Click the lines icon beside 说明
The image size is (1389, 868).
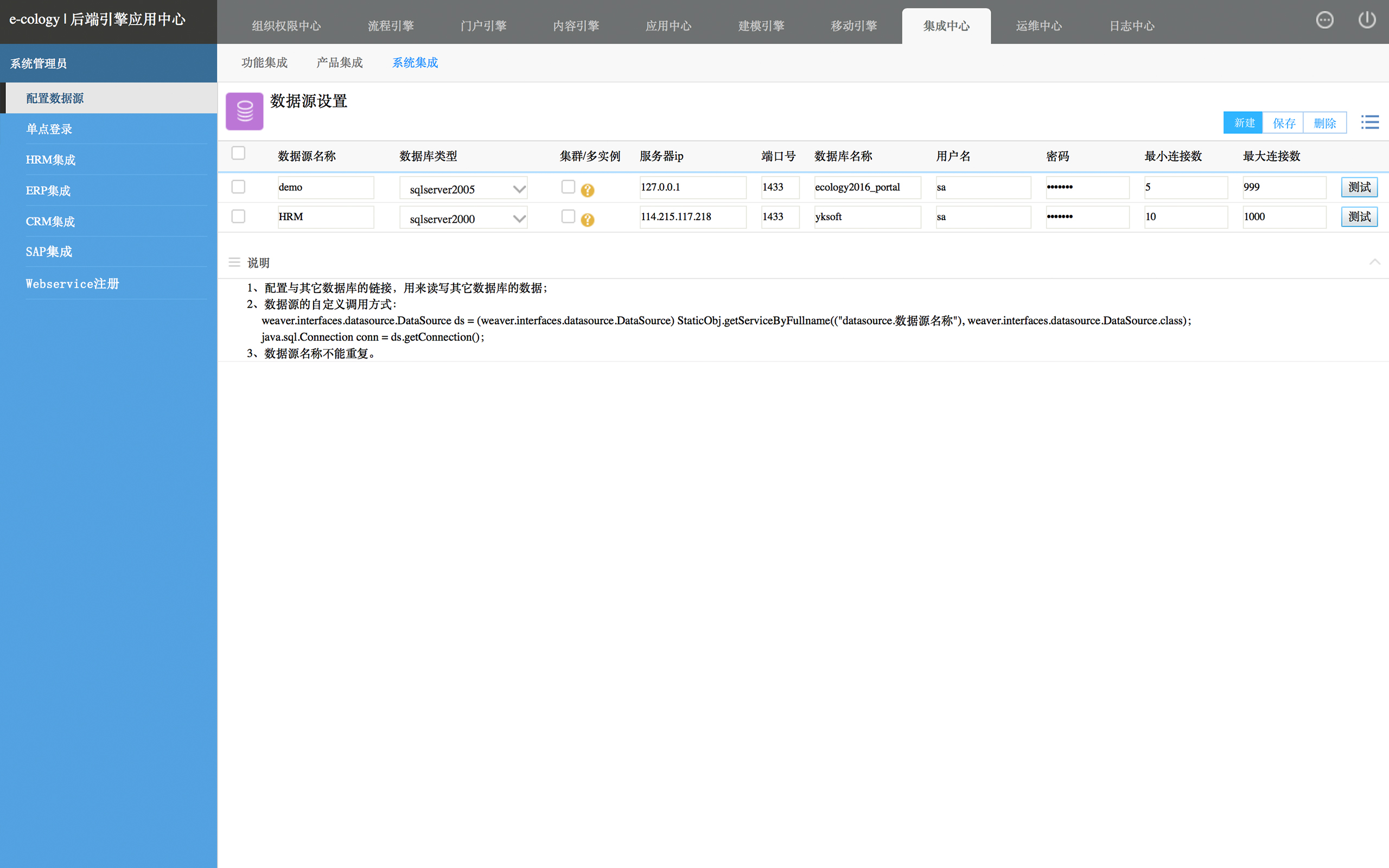click(x=234, y=263)
